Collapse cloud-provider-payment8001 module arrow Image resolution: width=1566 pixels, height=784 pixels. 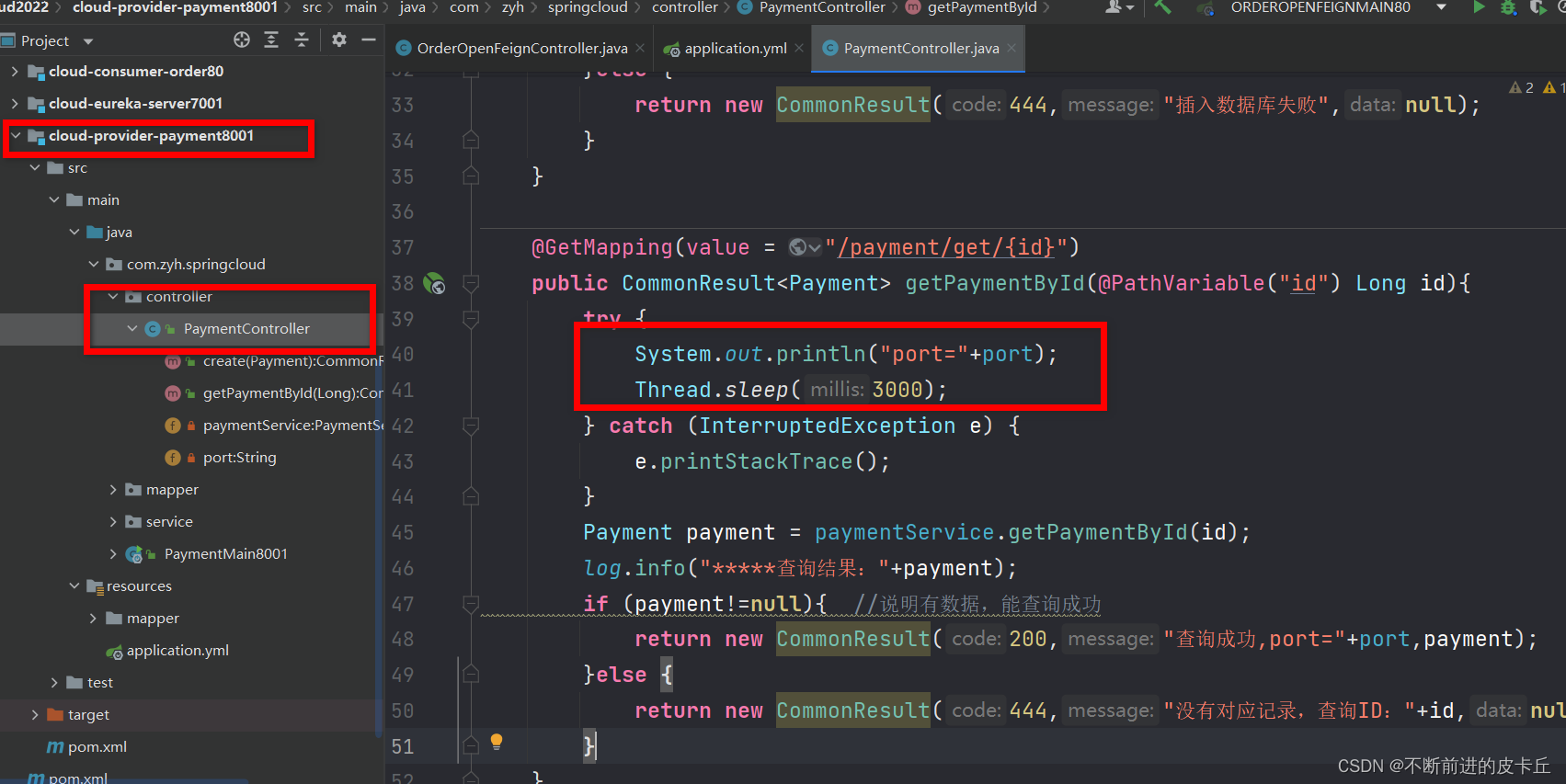(x=16, y=135)
